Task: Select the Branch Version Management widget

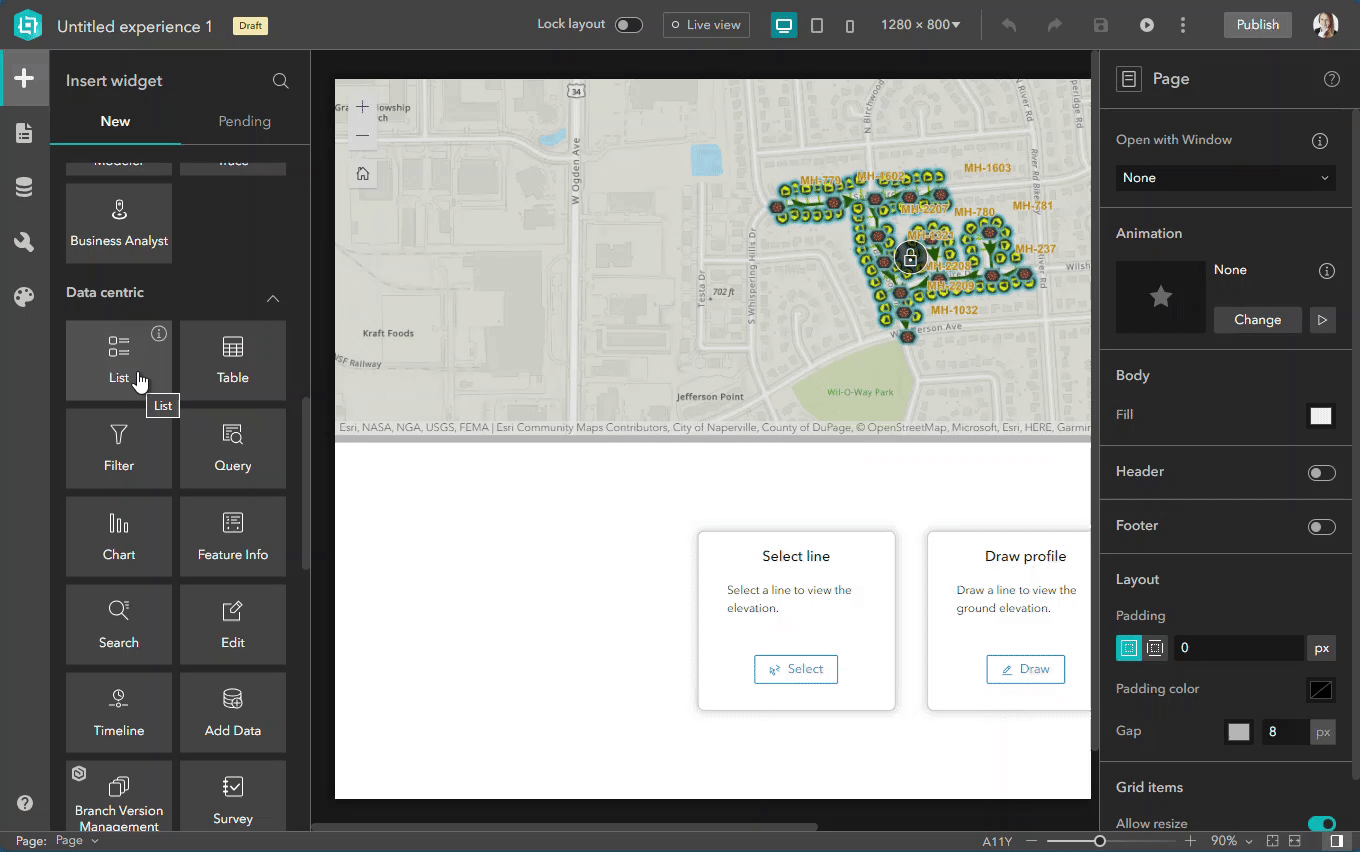Action: (119, 796)
